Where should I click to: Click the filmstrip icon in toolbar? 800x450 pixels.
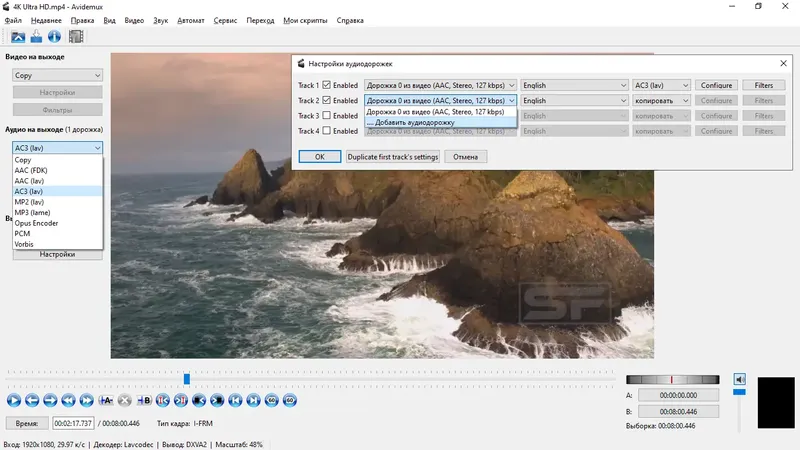[76, 37]
